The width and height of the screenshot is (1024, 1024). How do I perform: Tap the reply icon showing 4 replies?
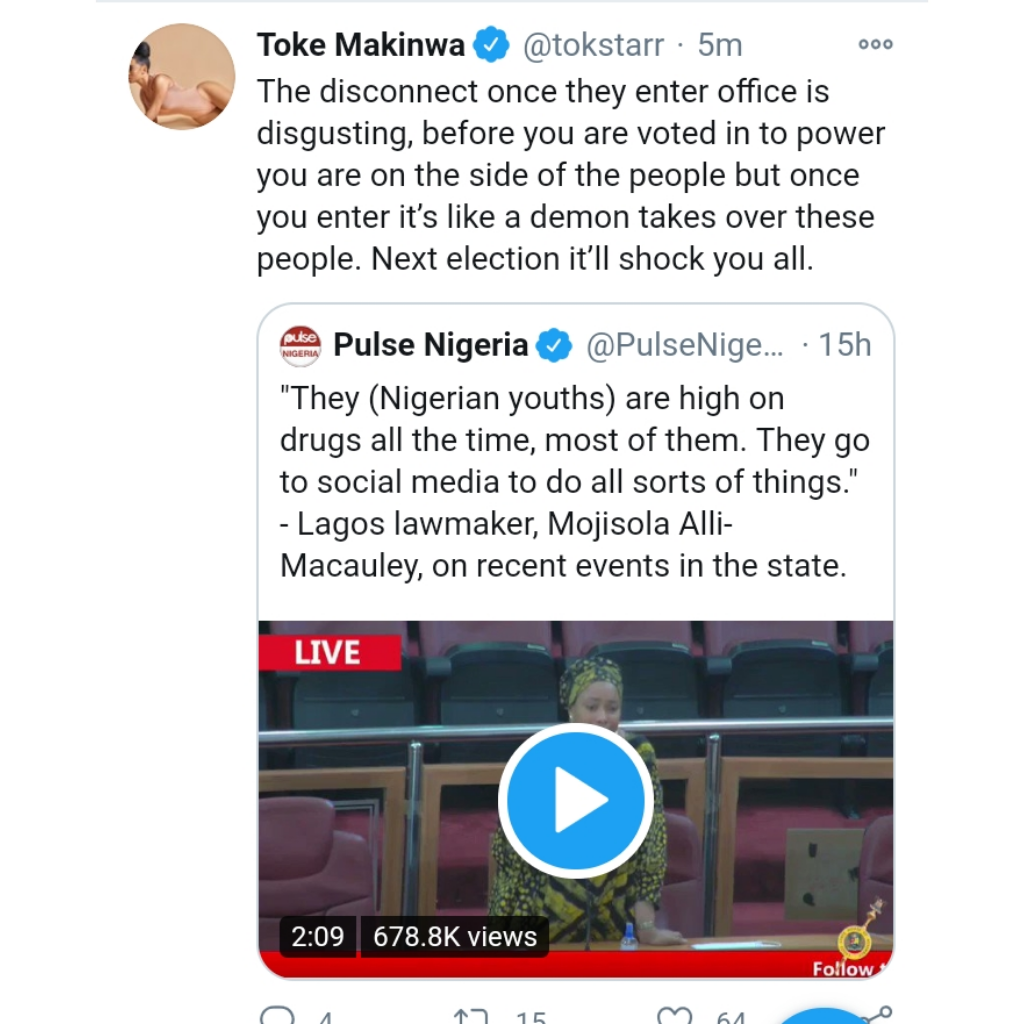click(281, 1015)
